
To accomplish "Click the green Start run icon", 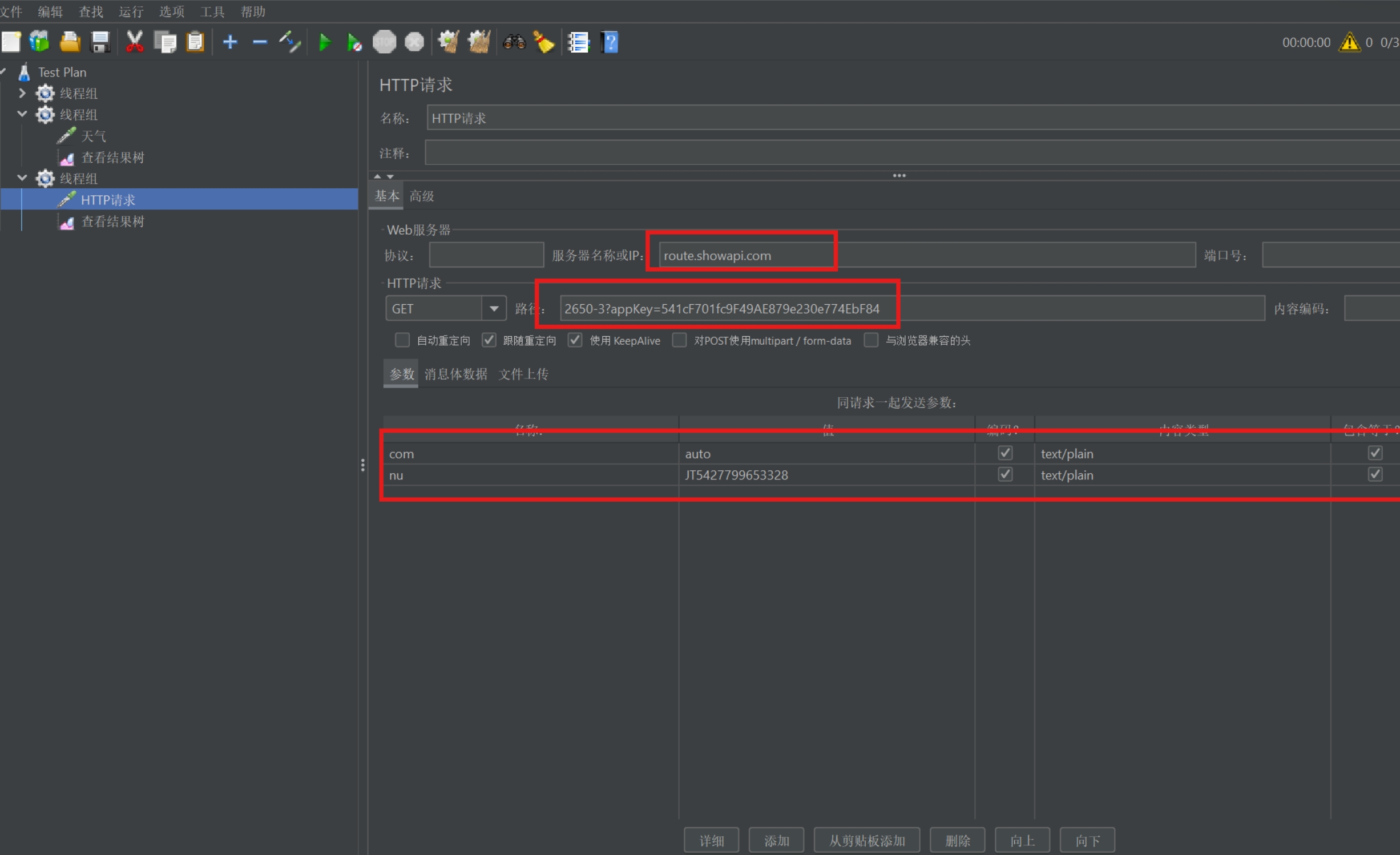I will (x=325, y=42).
